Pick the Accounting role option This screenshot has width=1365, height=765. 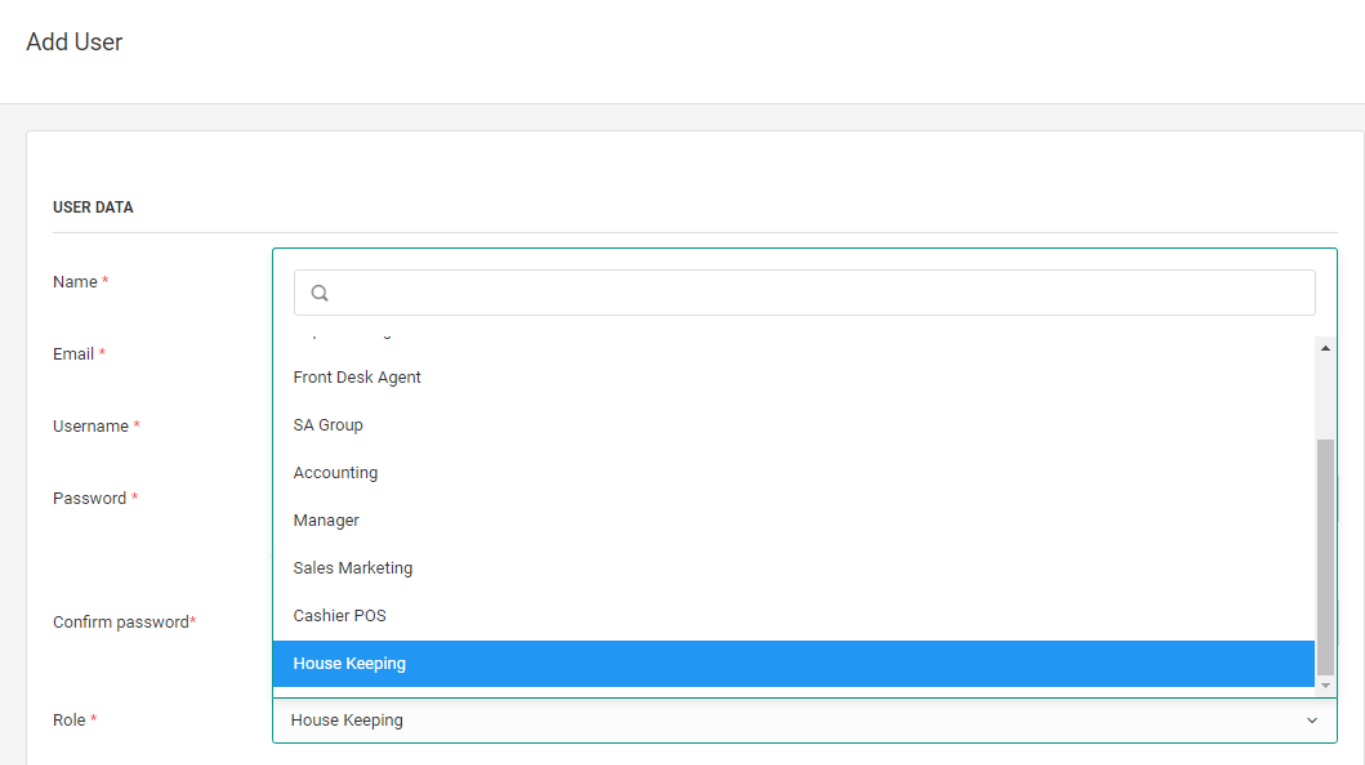tap(793, 473)
